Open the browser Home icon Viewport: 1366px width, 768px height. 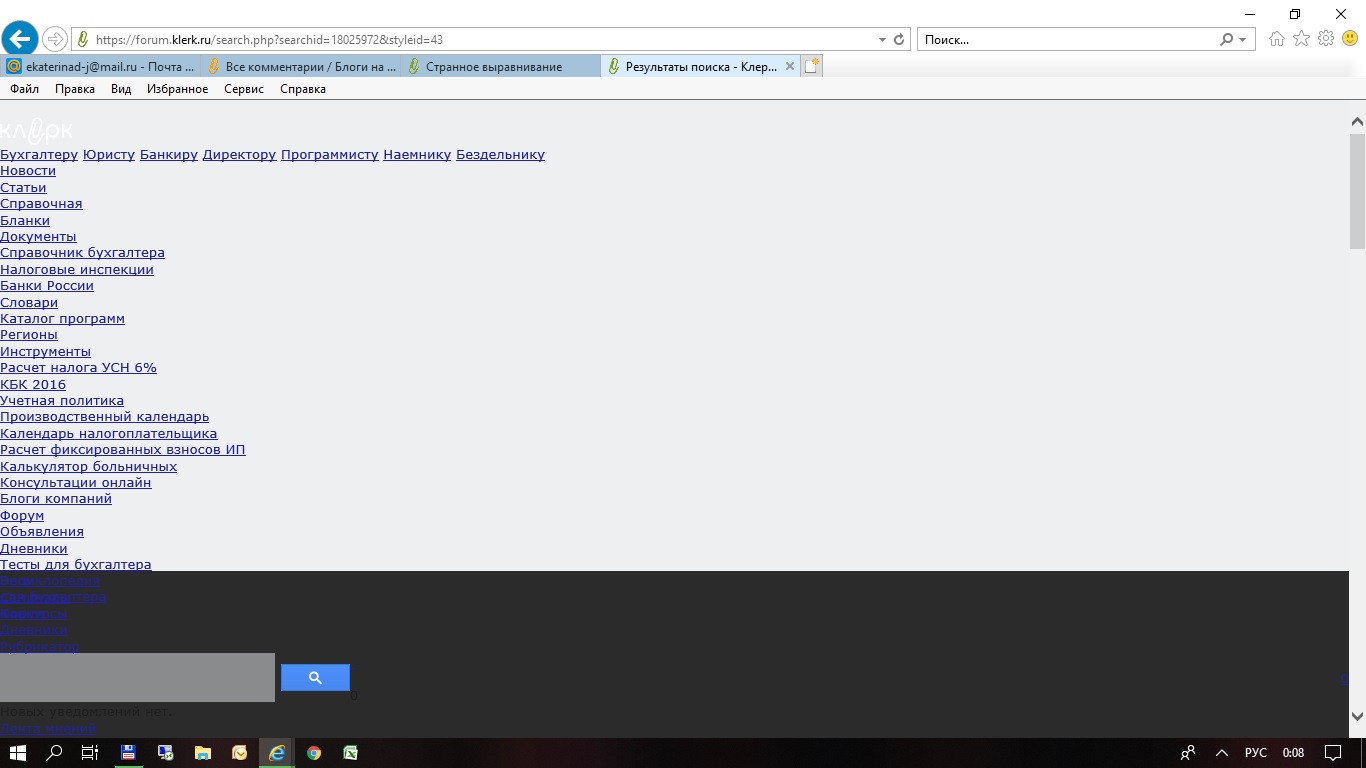(1277, 39)
